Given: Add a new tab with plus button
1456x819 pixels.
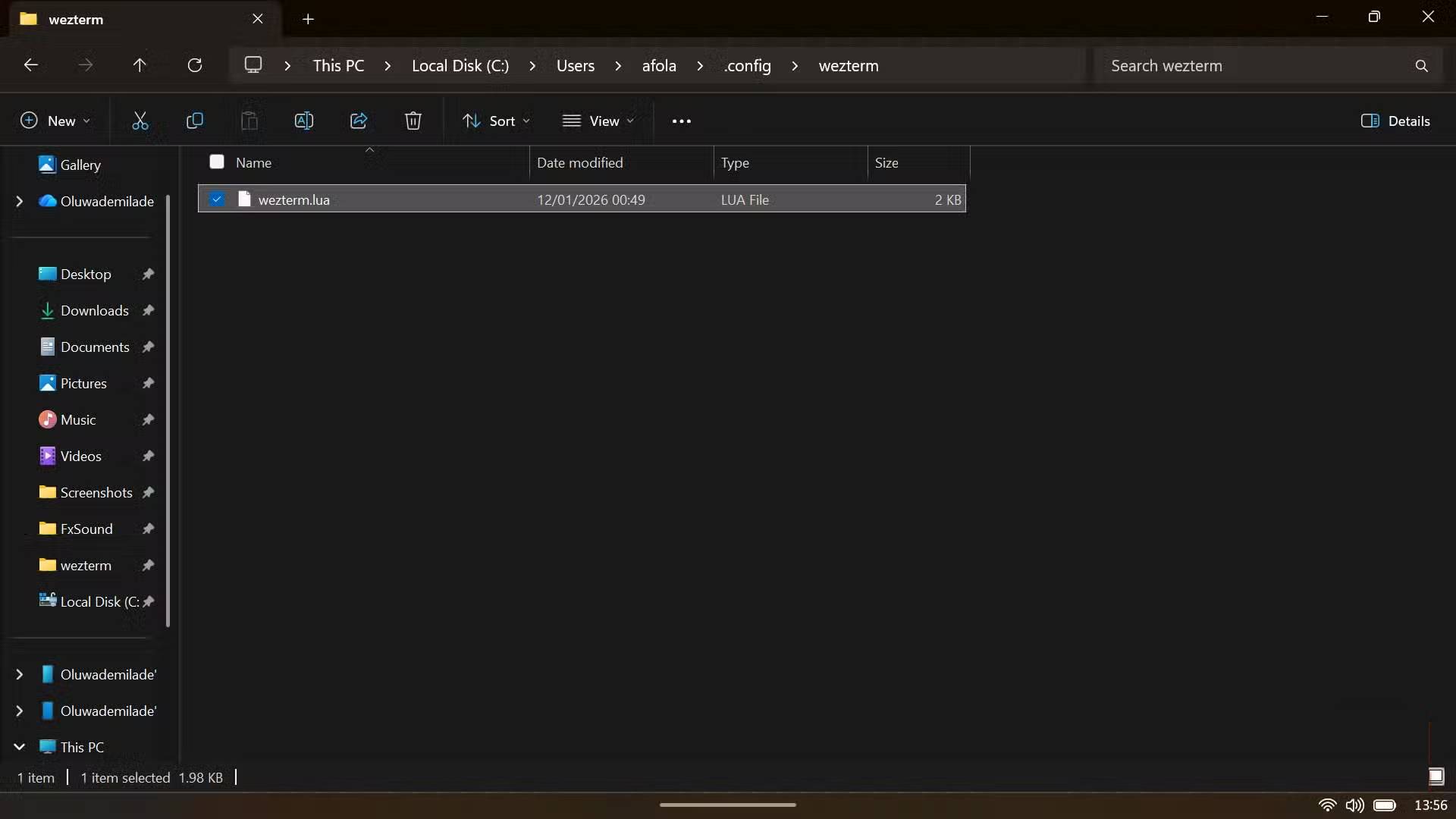Looking at the screenshot, I should [x=308, y=19].
